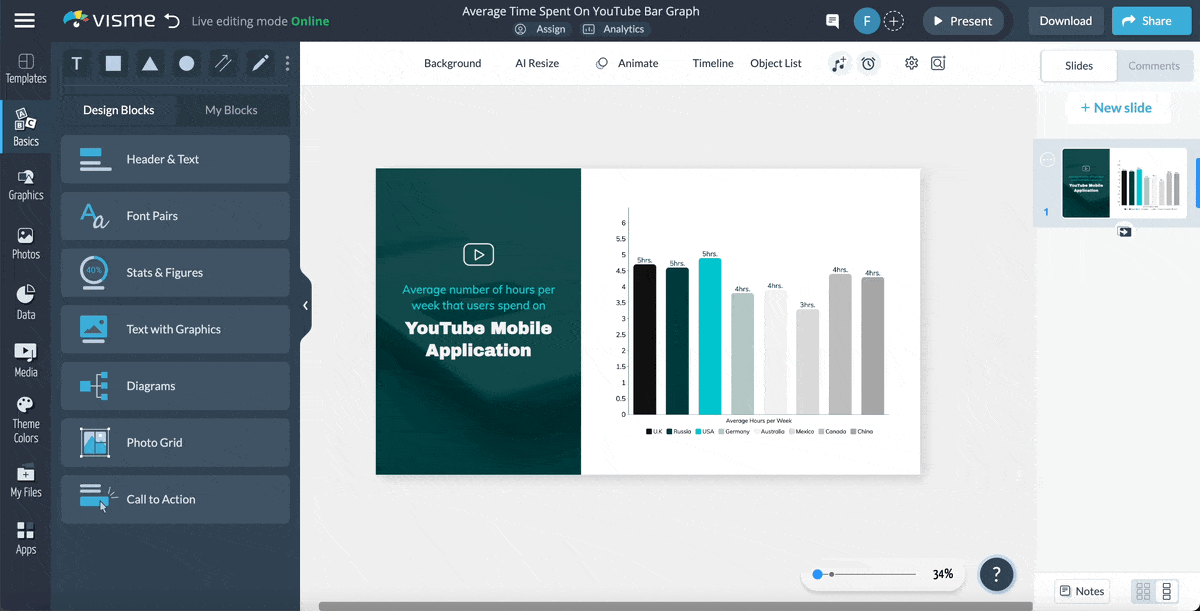The width and height of the screenshot is (1200, 611).
Task: Click the undo arrow icon
Action: 172,21
